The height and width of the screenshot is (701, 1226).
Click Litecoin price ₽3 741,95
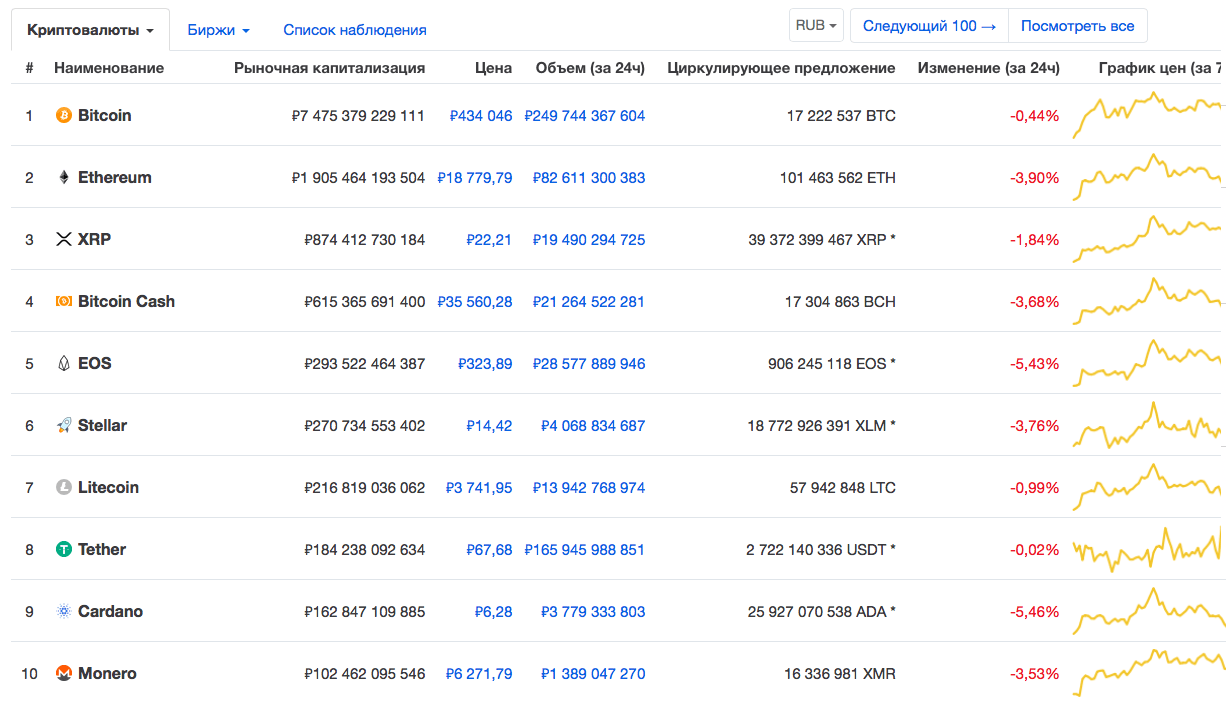click(x=479, y=488)
